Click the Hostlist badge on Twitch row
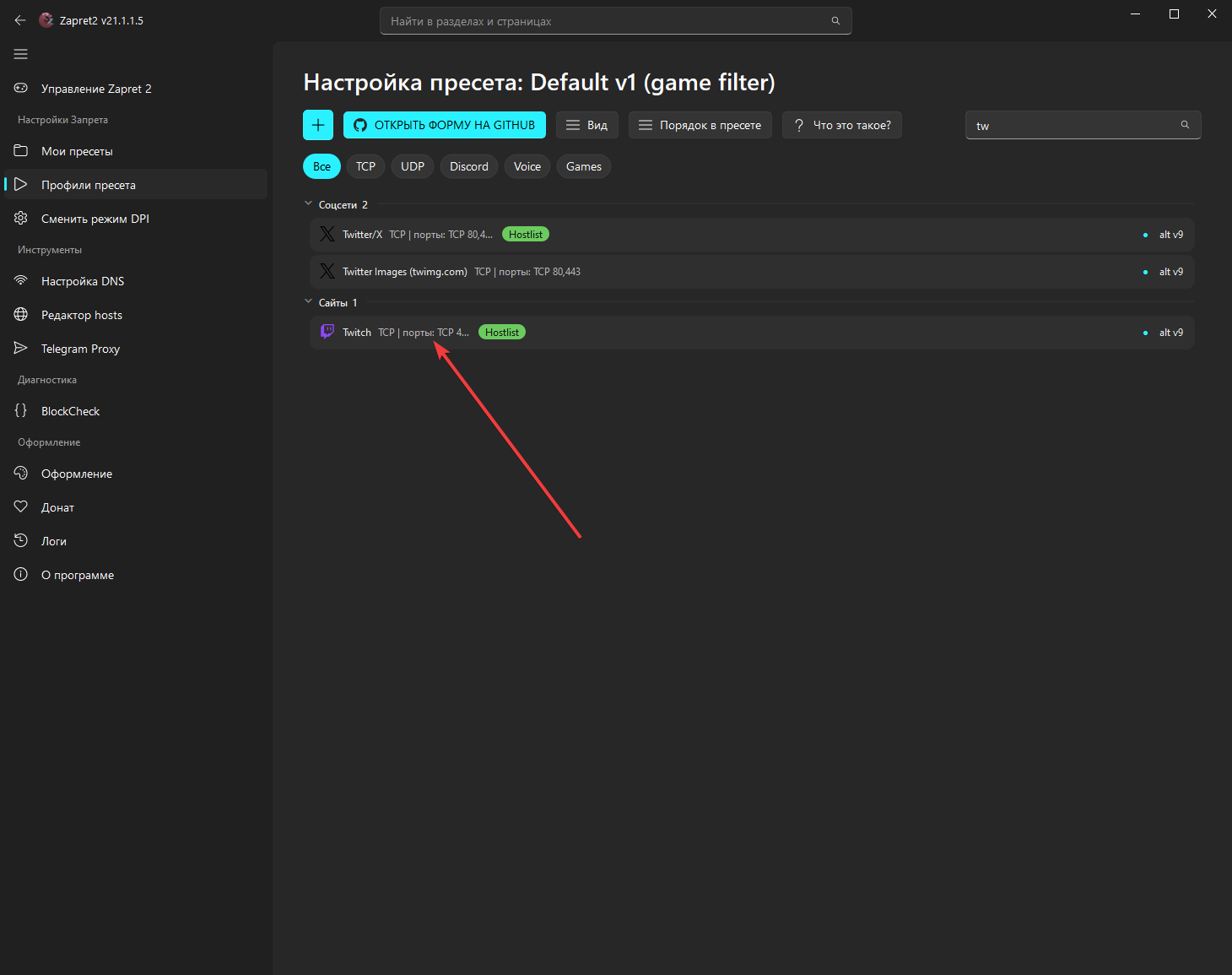 pos(502,333)
